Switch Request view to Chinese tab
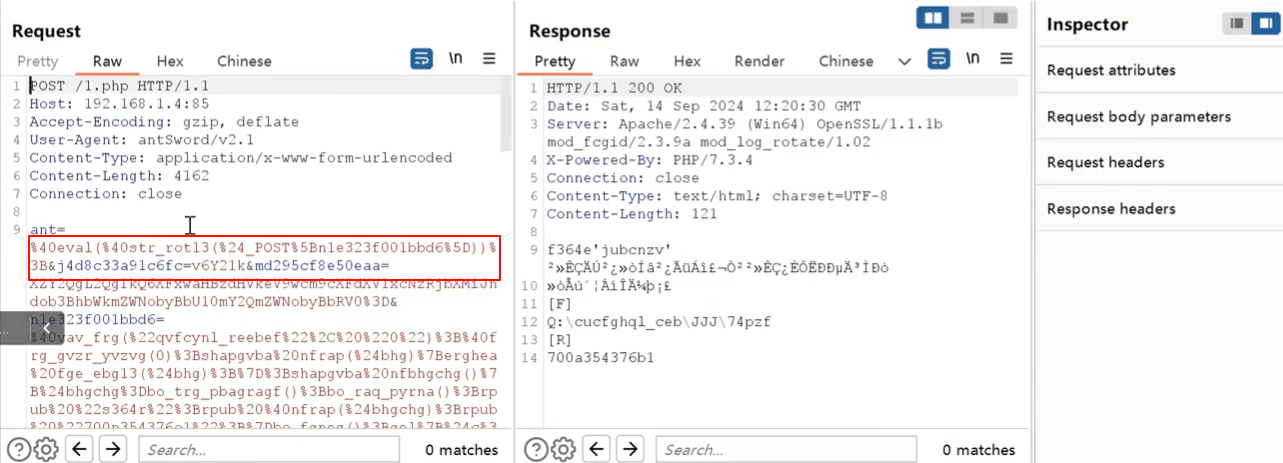 tap(244, 61)
